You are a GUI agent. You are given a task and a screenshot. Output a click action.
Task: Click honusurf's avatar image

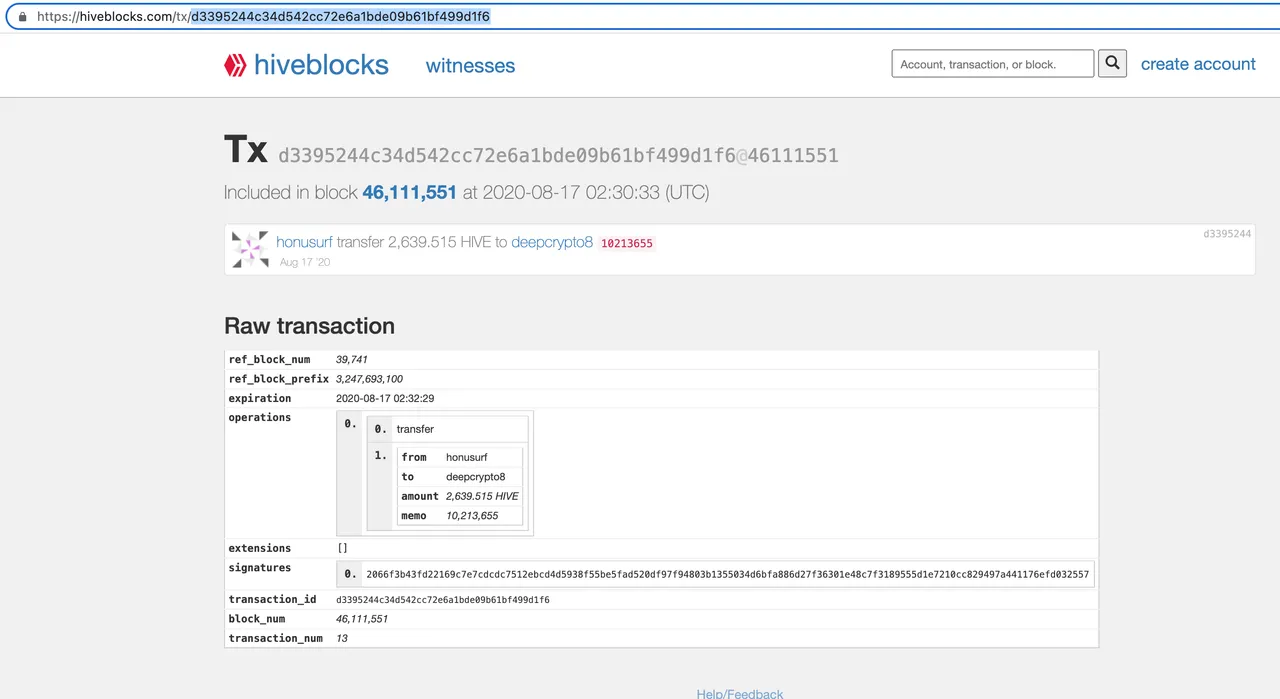click(250, 249)
